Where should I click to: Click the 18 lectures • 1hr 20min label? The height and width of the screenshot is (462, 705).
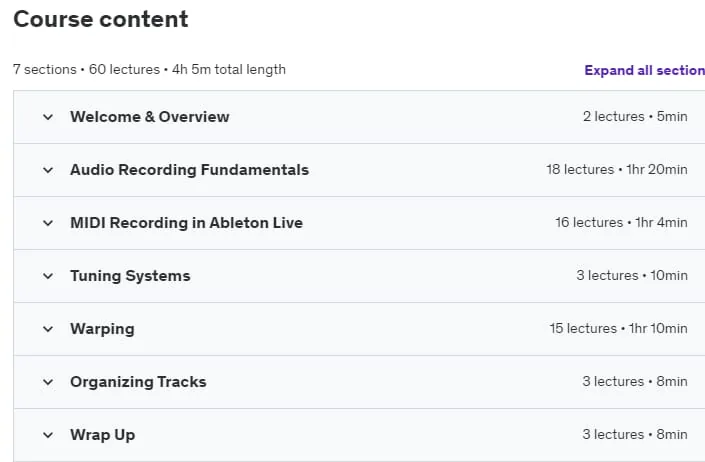pyautogui.click(x=617, y=169)
